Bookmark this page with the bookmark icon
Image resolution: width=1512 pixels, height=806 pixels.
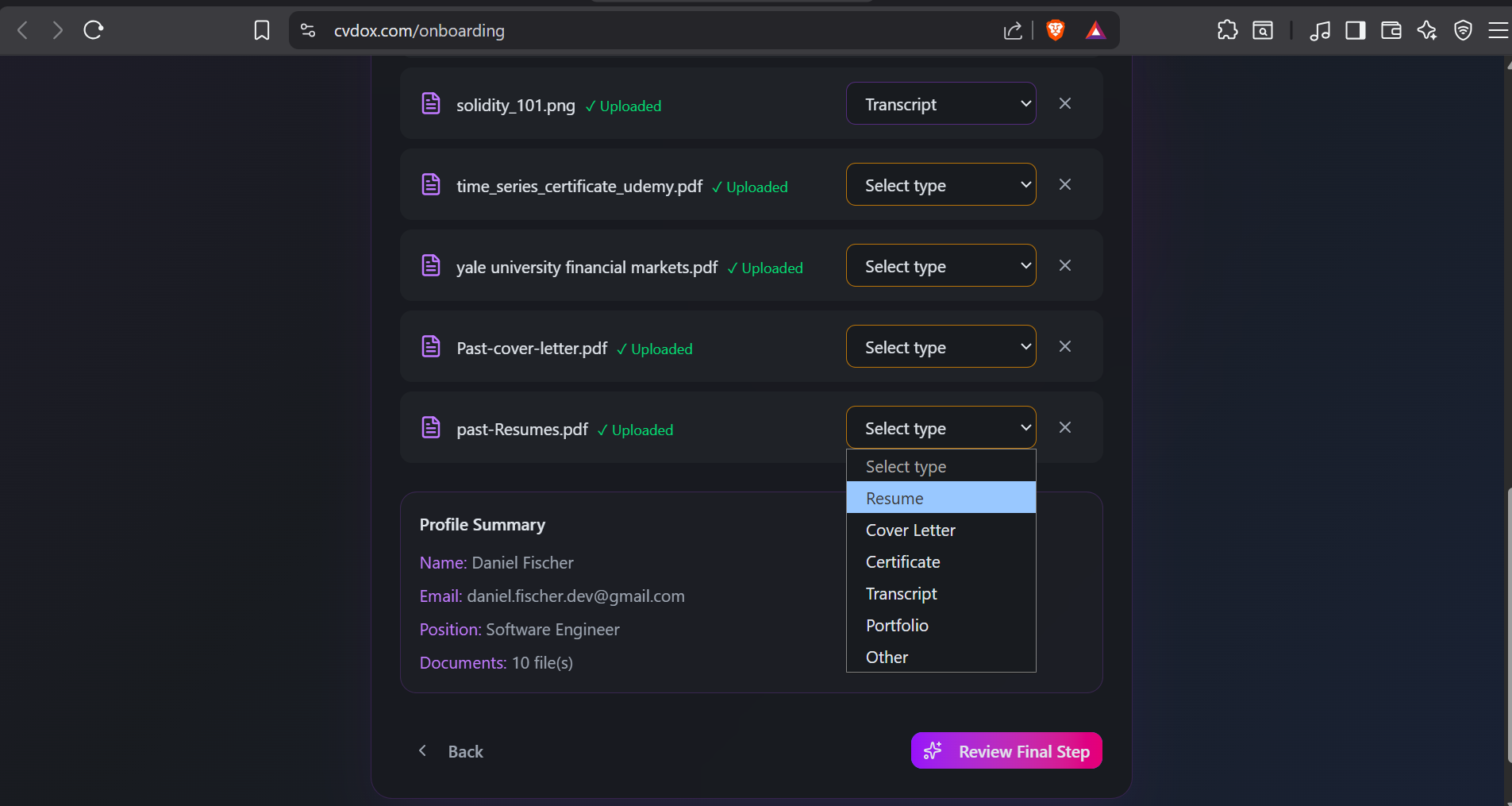(x=261, y=30)
